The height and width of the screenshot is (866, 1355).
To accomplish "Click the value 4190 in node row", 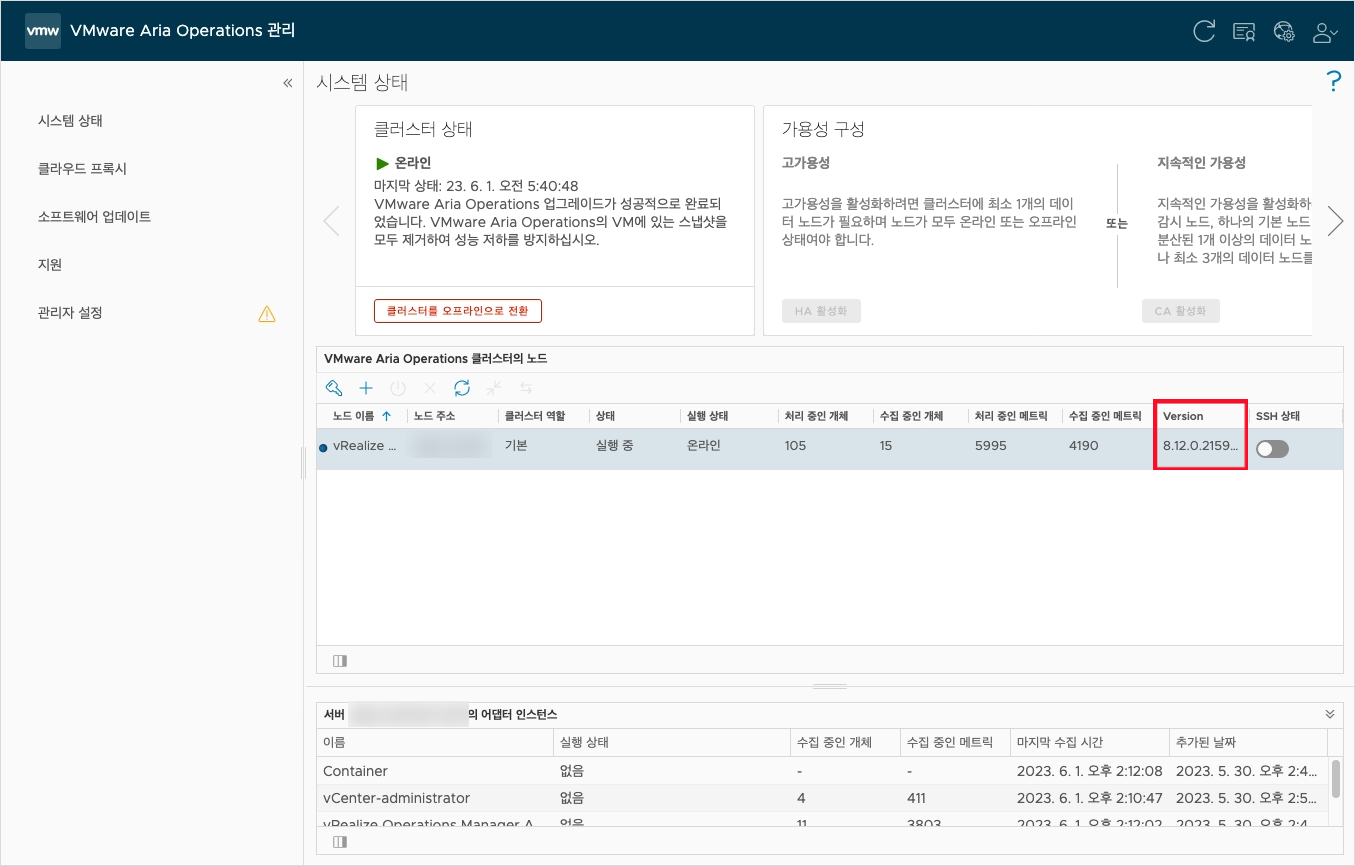I will tap(1084, 446).
